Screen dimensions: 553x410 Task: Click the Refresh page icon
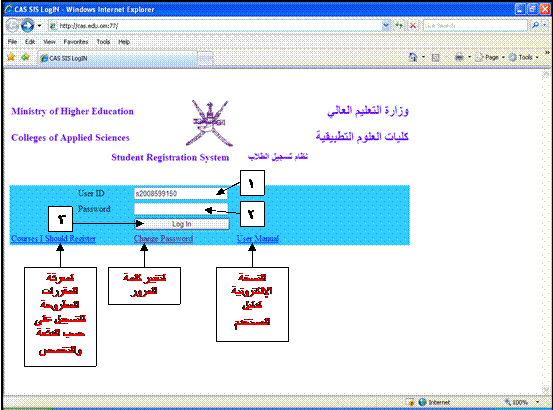coord(399,26)
